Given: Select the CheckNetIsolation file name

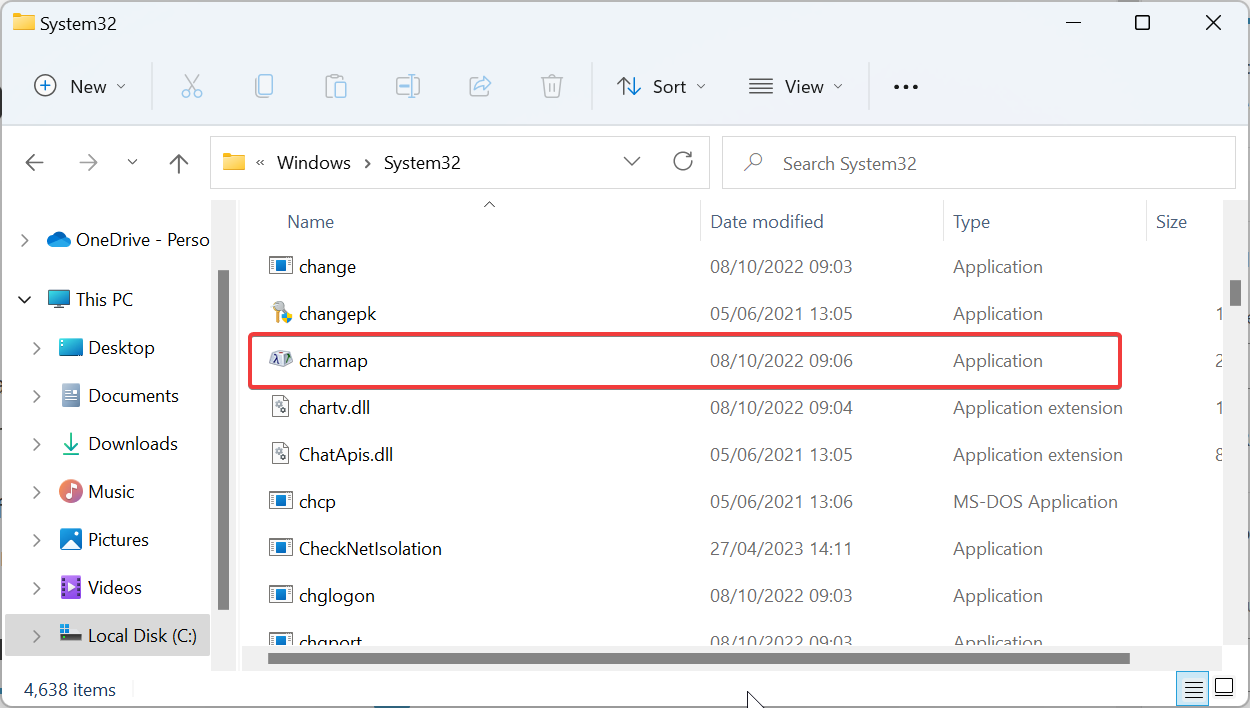Looking at the screenshot, I should [x=370, y=549].
